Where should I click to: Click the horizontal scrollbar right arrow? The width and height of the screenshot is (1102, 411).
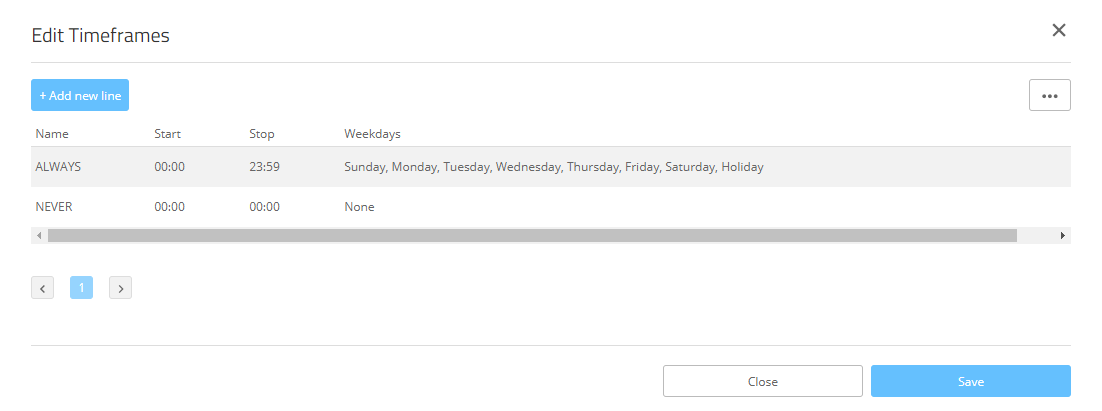1063,236
